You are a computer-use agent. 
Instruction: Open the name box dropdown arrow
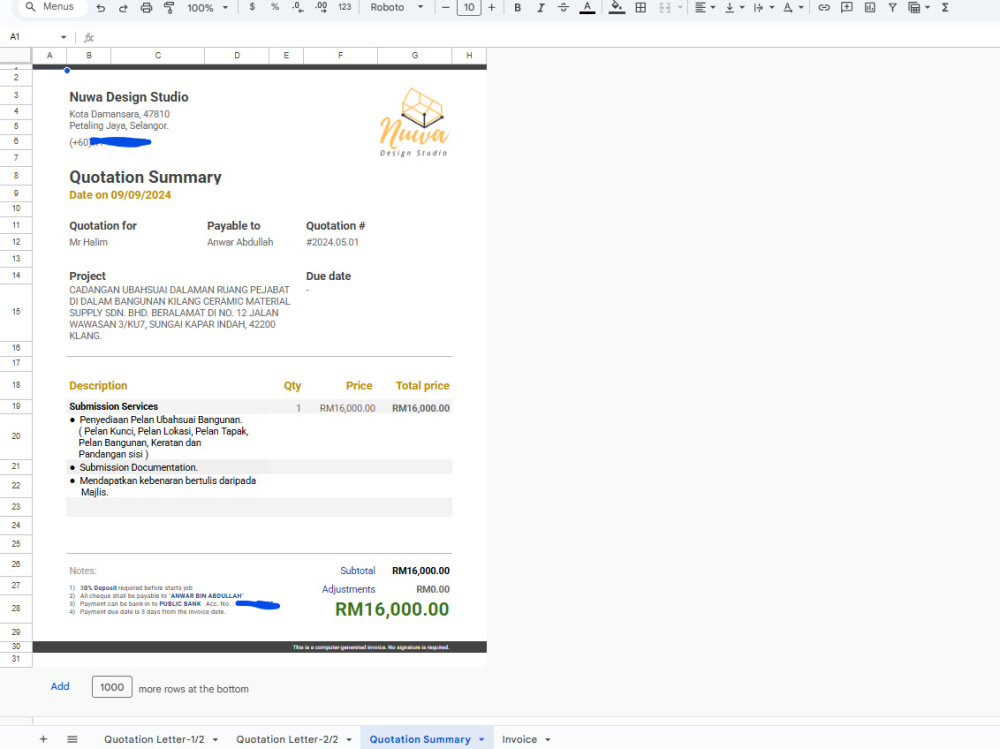(x=63, y=37)
